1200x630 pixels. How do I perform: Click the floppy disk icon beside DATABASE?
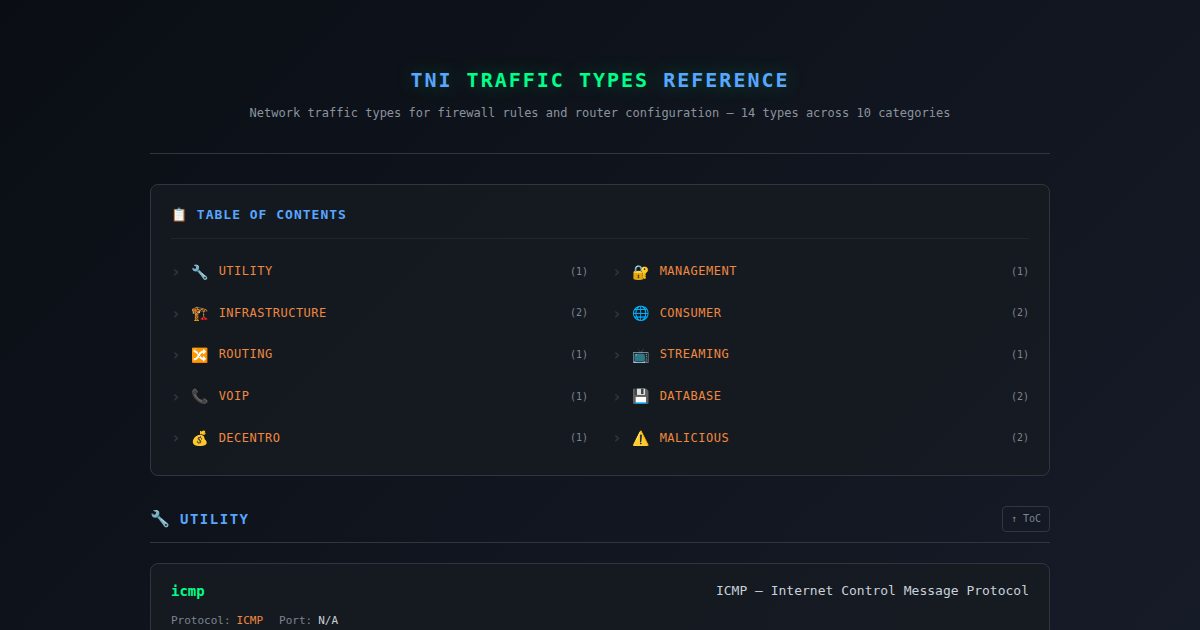(641, 396)
